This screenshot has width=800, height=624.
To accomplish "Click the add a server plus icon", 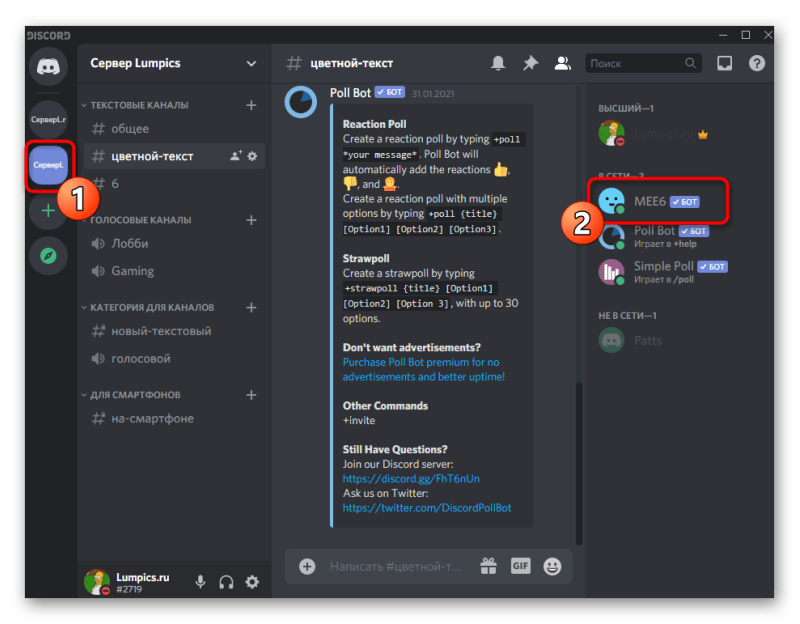I will (x=48, y=210).
